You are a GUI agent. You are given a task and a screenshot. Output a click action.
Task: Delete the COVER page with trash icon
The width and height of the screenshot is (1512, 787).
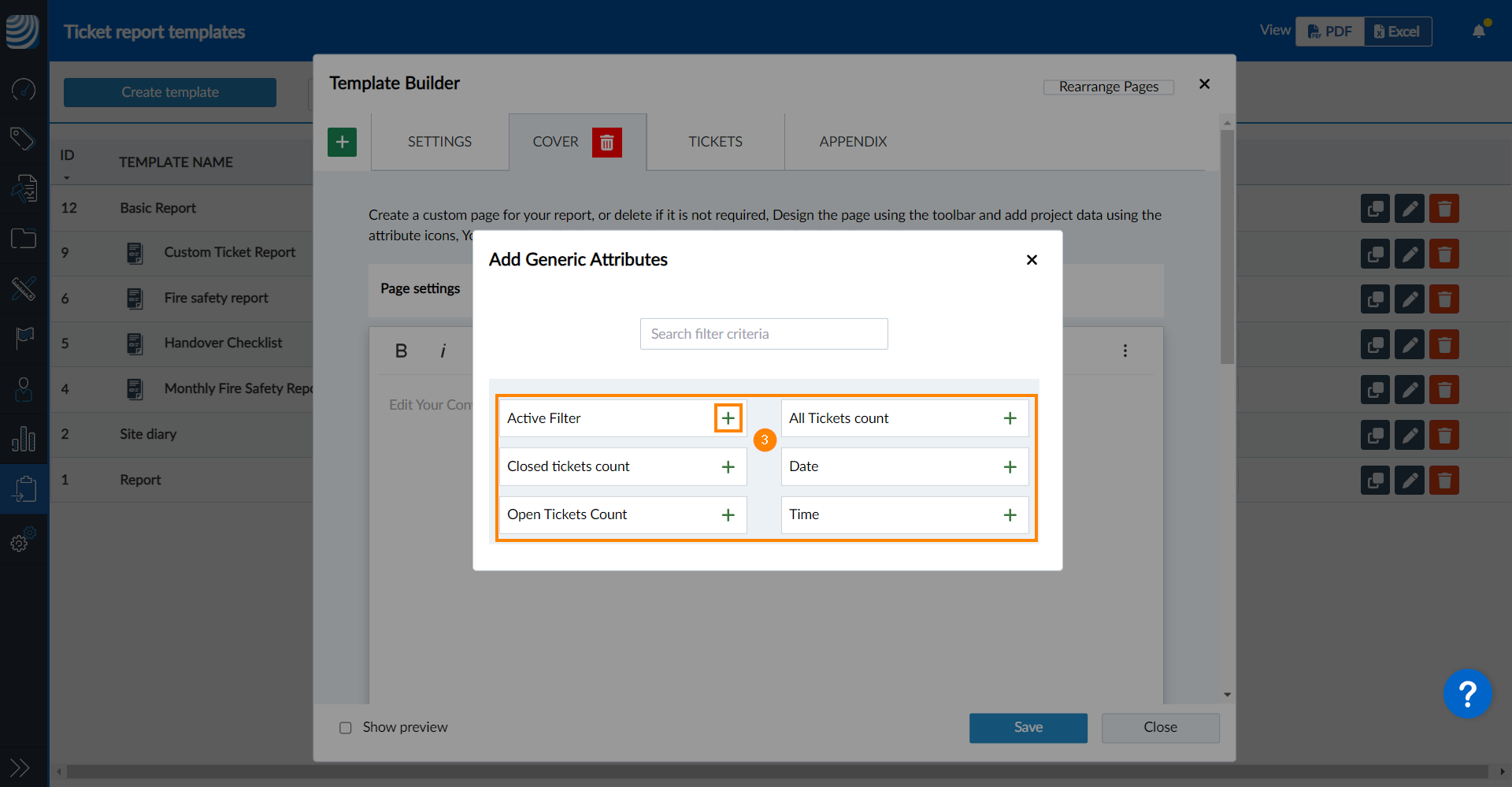click(x=607, y=143)
